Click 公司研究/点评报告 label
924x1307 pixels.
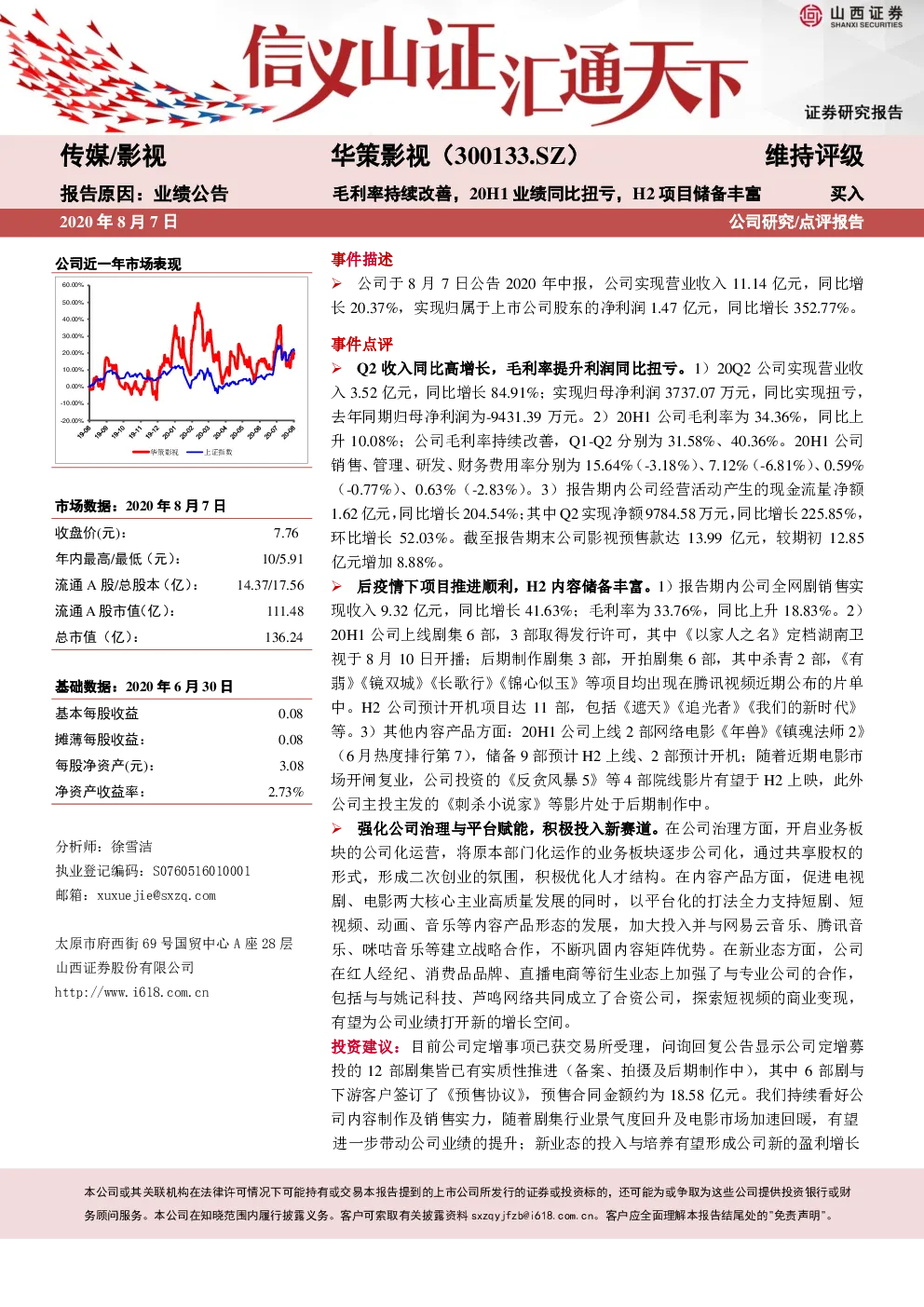click(x=796, y=222)
